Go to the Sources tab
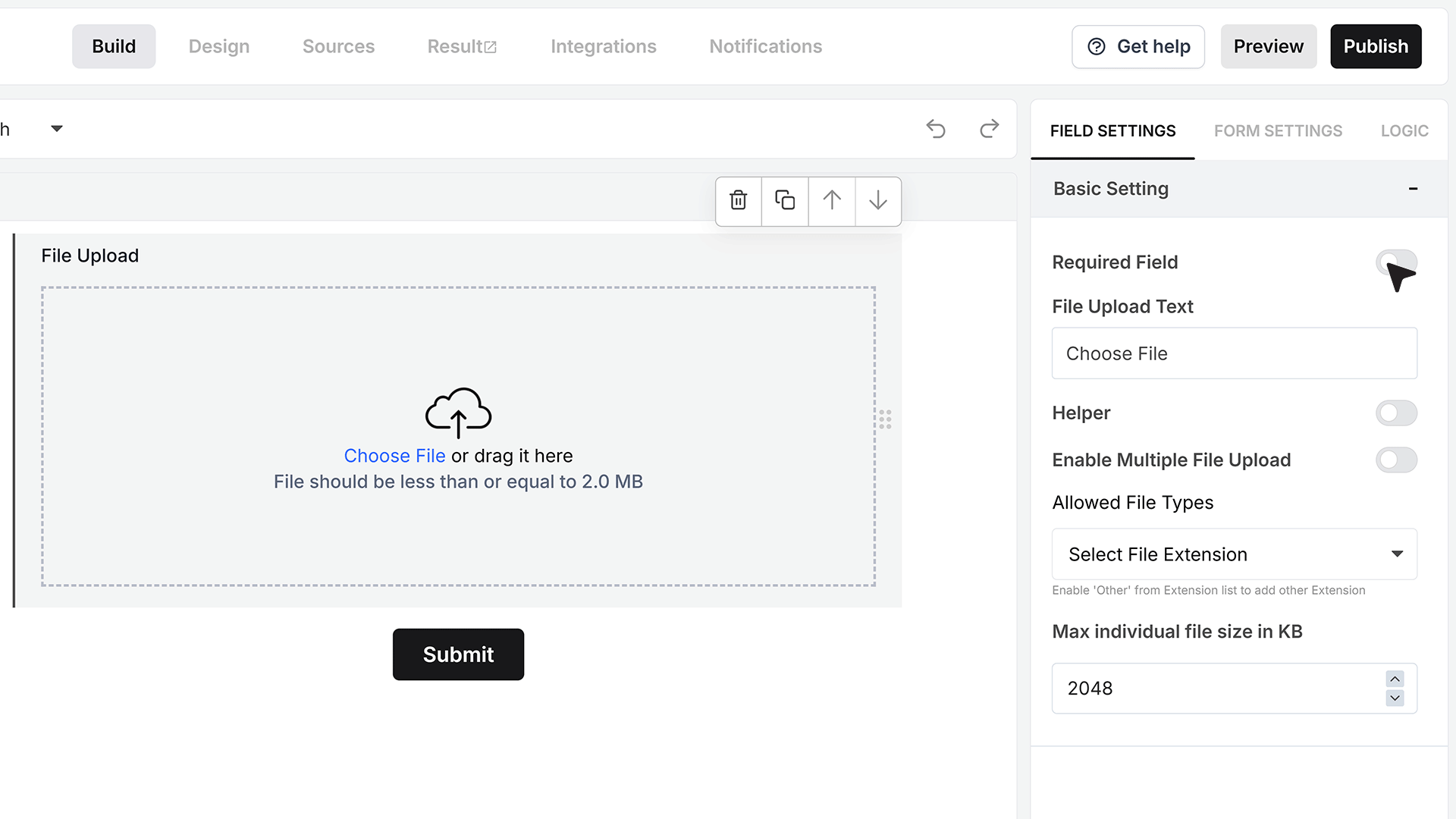This screenshot has height=819, width=1456. (338, 46)
